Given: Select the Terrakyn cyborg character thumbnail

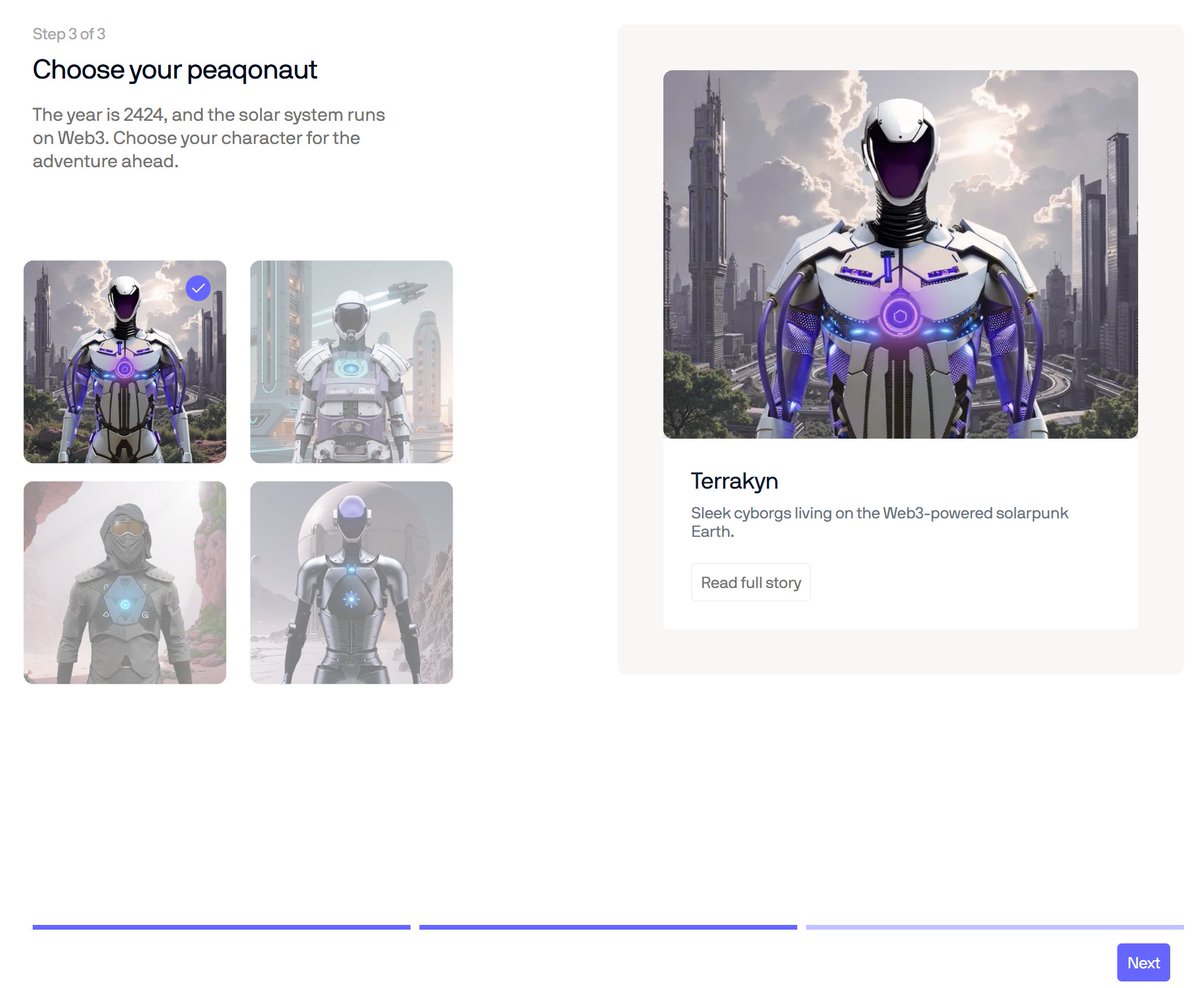Looking at the screenshot, I should (x=125, y=362).
